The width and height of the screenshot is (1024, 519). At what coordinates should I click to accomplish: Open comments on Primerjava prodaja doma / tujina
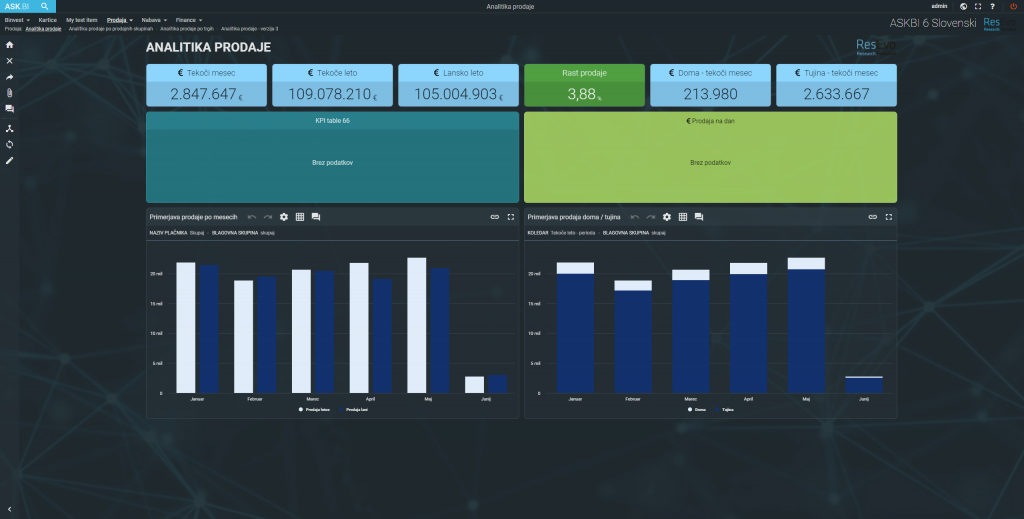tap(699, 216)
